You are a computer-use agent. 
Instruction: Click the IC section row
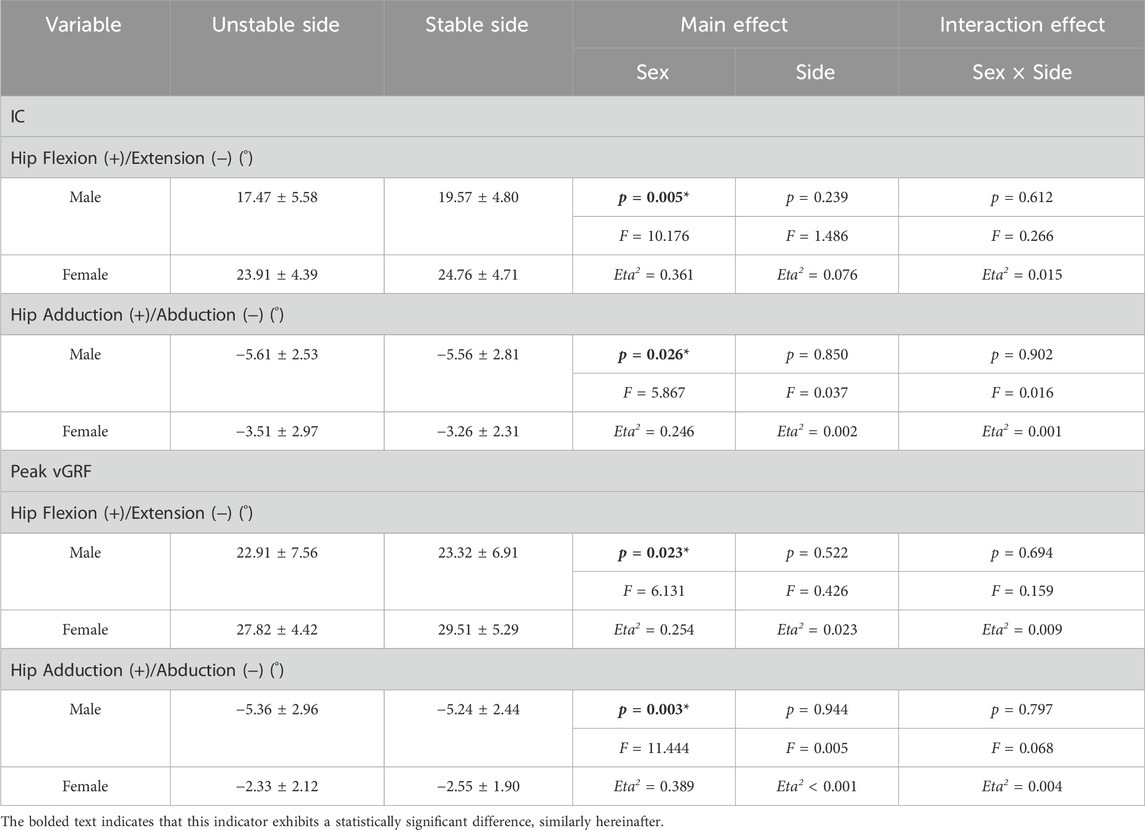572,117
